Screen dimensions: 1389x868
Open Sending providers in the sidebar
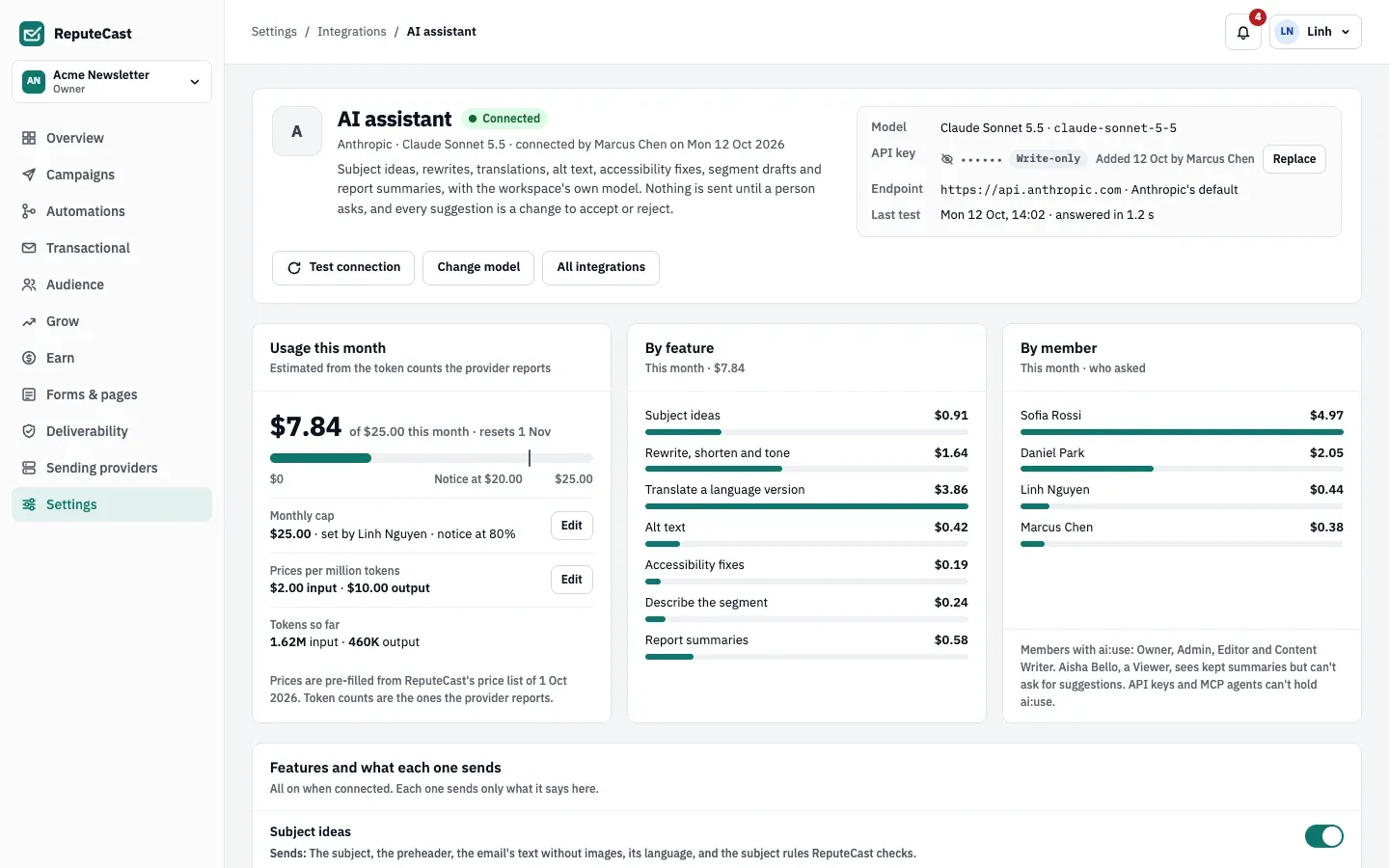pyautogui.click(x=112, y=468)
